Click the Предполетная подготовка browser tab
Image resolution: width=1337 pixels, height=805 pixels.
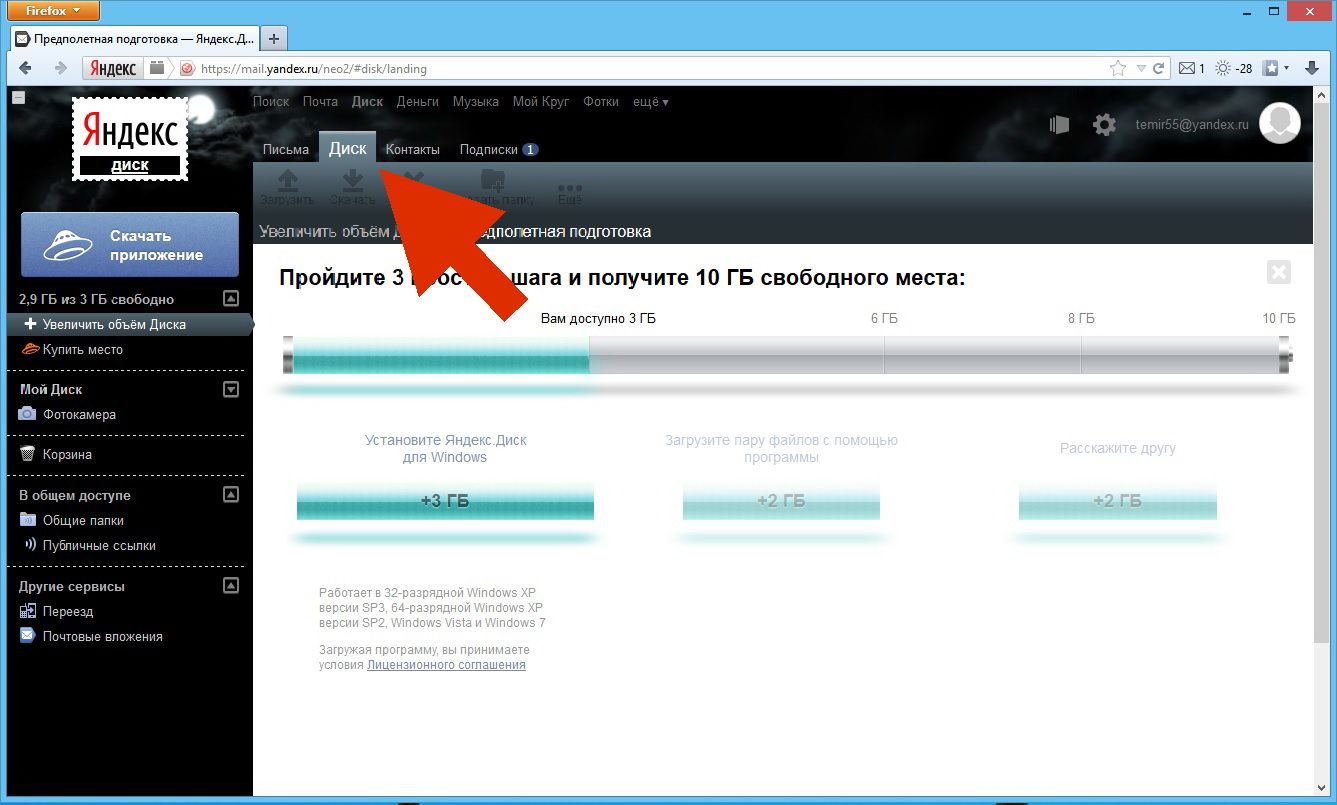[x=135, y=39]
